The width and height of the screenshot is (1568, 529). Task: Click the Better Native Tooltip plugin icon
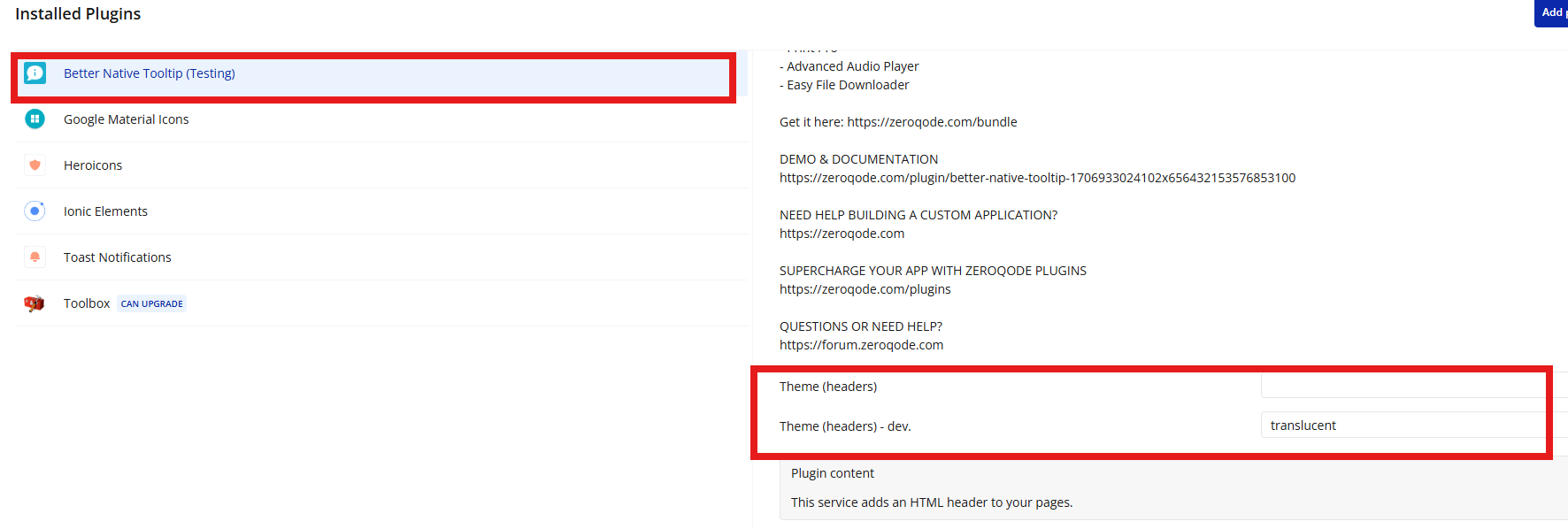(35, 73)
